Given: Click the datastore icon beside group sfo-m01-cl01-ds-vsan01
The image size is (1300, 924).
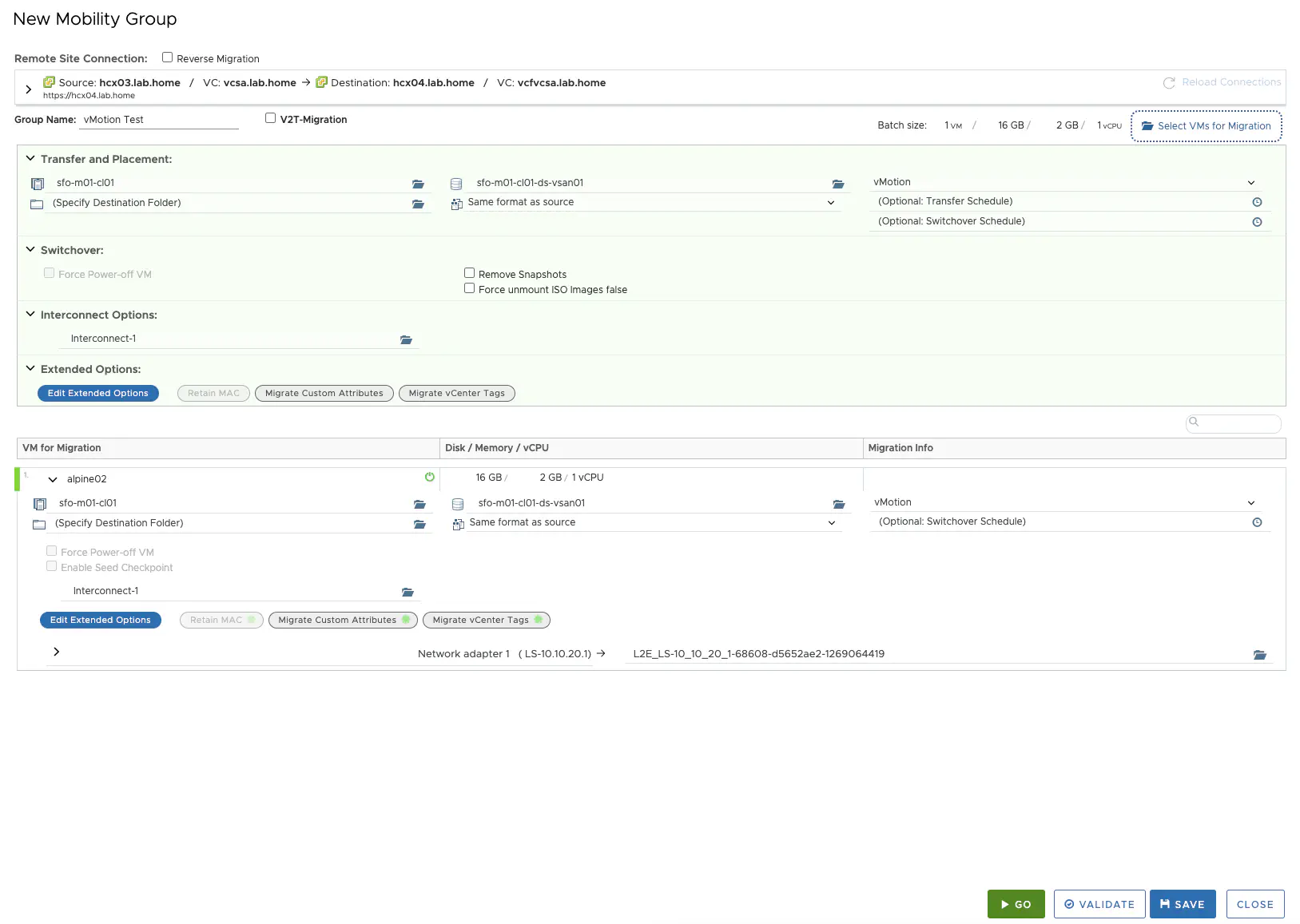Looking at the screenshot, I should [x=456, y=184].
